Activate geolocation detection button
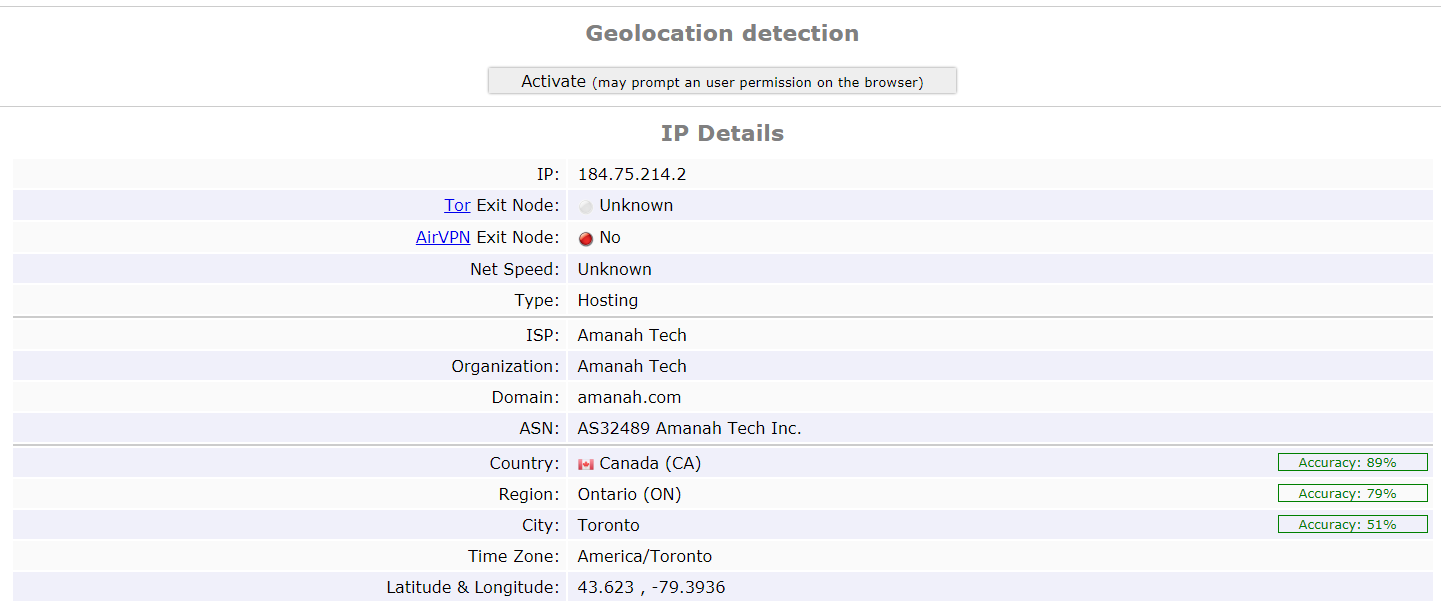1441x602 pixels. click(x=722, y=81)
